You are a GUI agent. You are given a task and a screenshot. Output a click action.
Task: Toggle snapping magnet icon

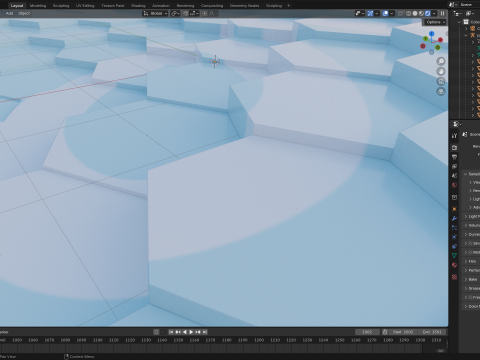(186, 13)
